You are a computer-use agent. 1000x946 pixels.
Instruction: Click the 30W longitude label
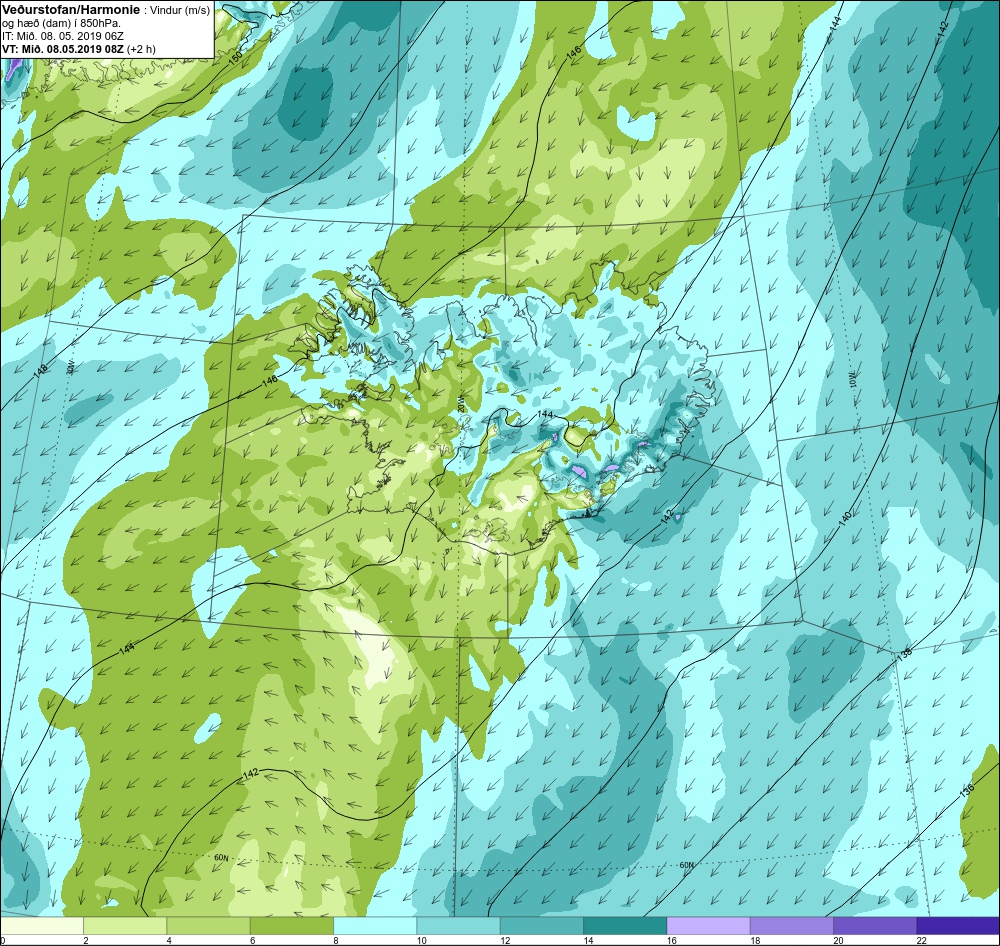(x=70, y=367)
